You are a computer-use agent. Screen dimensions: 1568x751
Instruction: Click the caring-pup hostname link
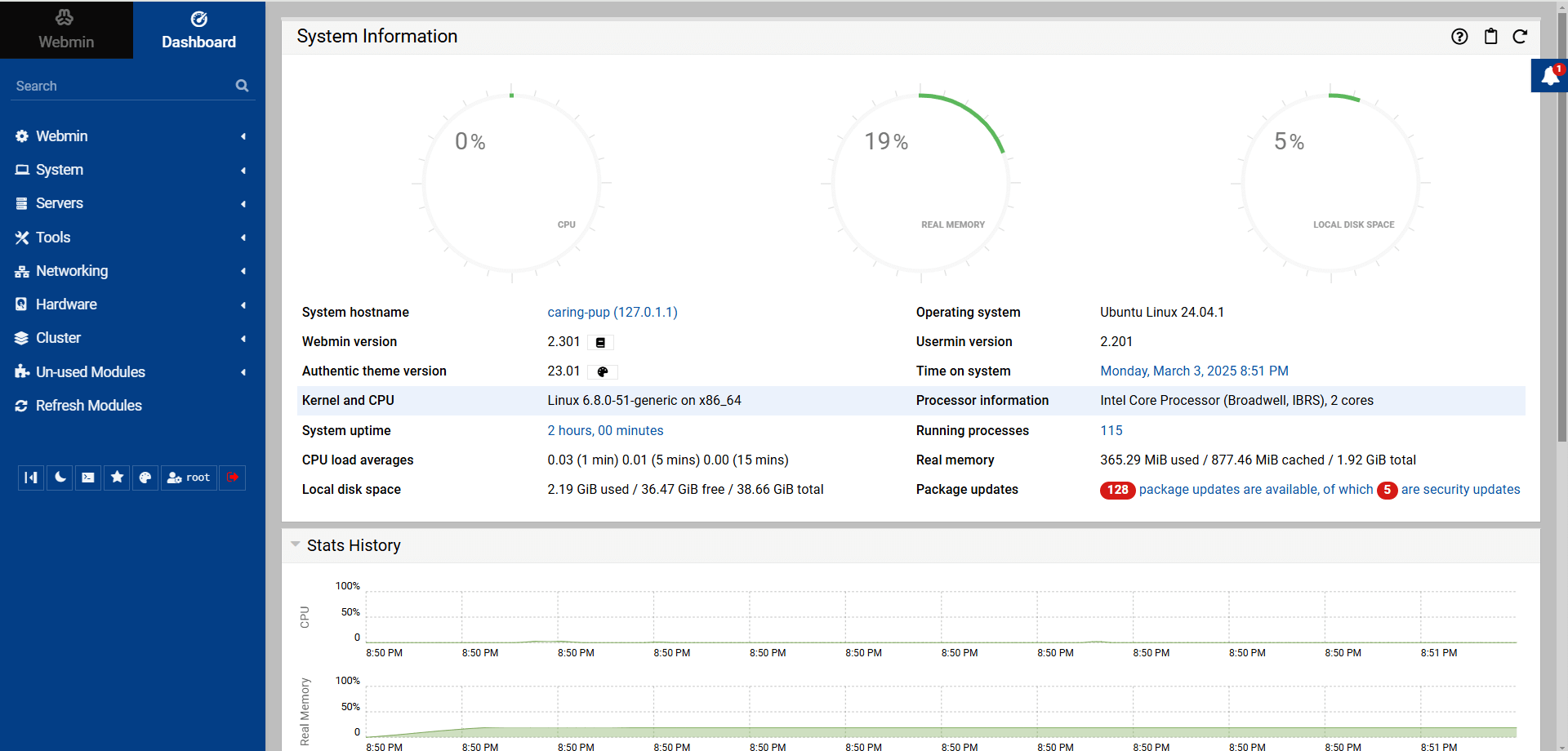(612, 313)
